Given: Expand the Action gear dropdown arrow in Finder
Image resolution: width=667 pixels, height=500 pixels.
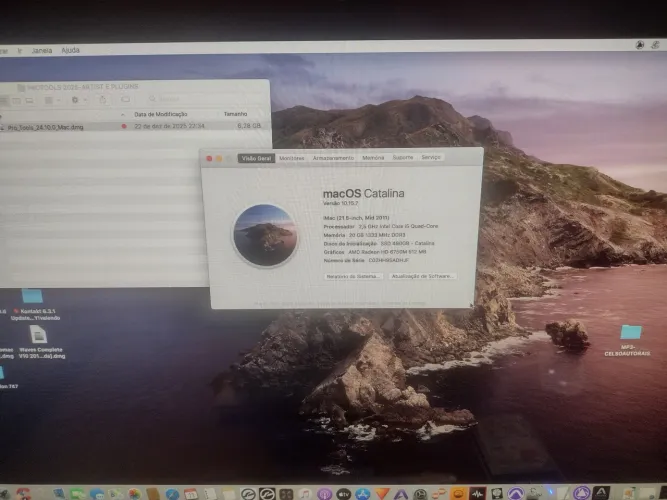Looking at the screenshot, I should click(85, 100).
